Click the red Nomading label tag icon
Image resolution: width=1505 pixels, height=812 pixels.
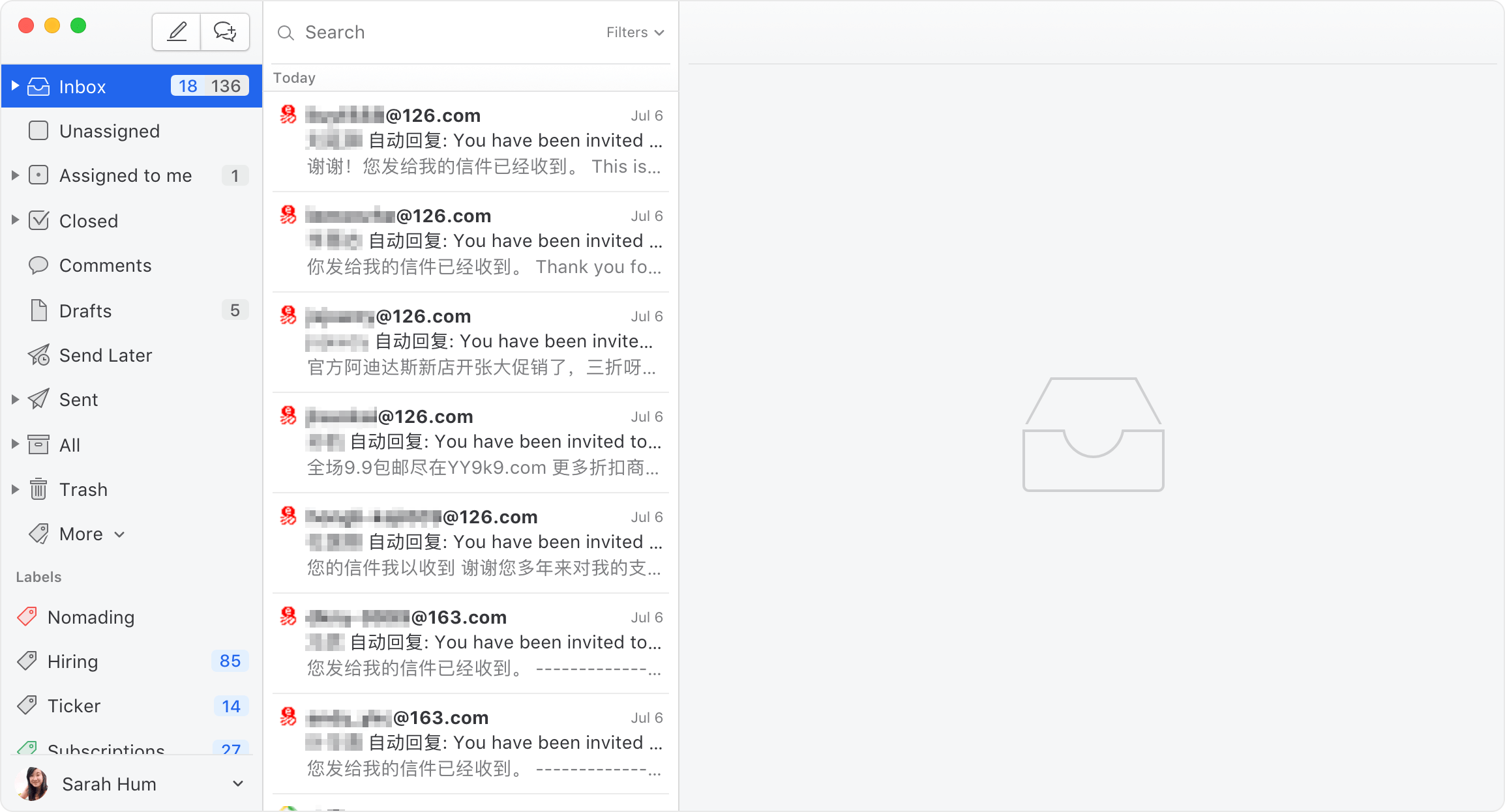tap(27, 616)
